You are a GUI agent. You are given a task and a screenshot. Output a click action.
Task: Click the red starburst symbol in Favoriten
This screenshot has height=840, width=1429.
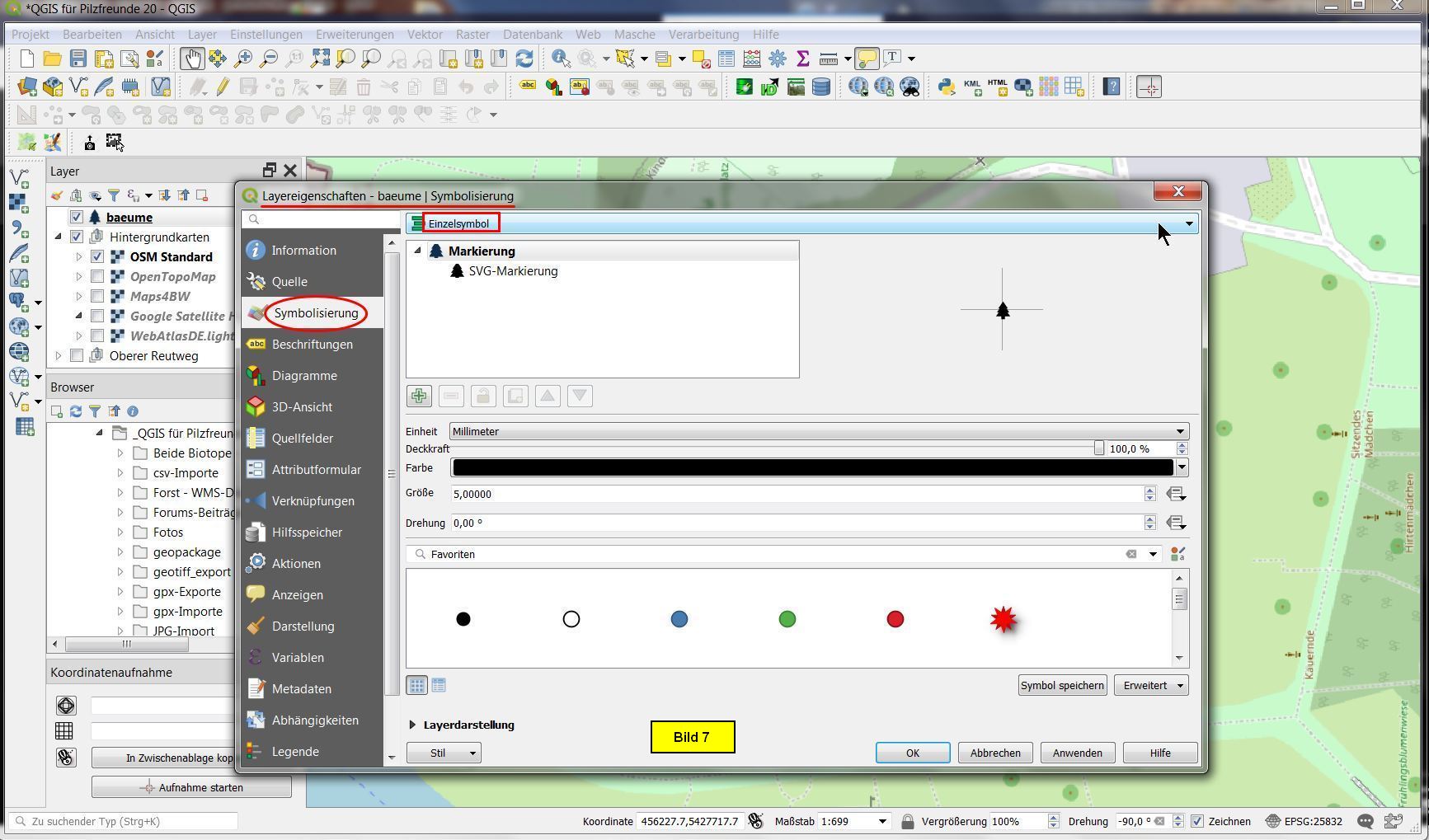(1003, 619)
